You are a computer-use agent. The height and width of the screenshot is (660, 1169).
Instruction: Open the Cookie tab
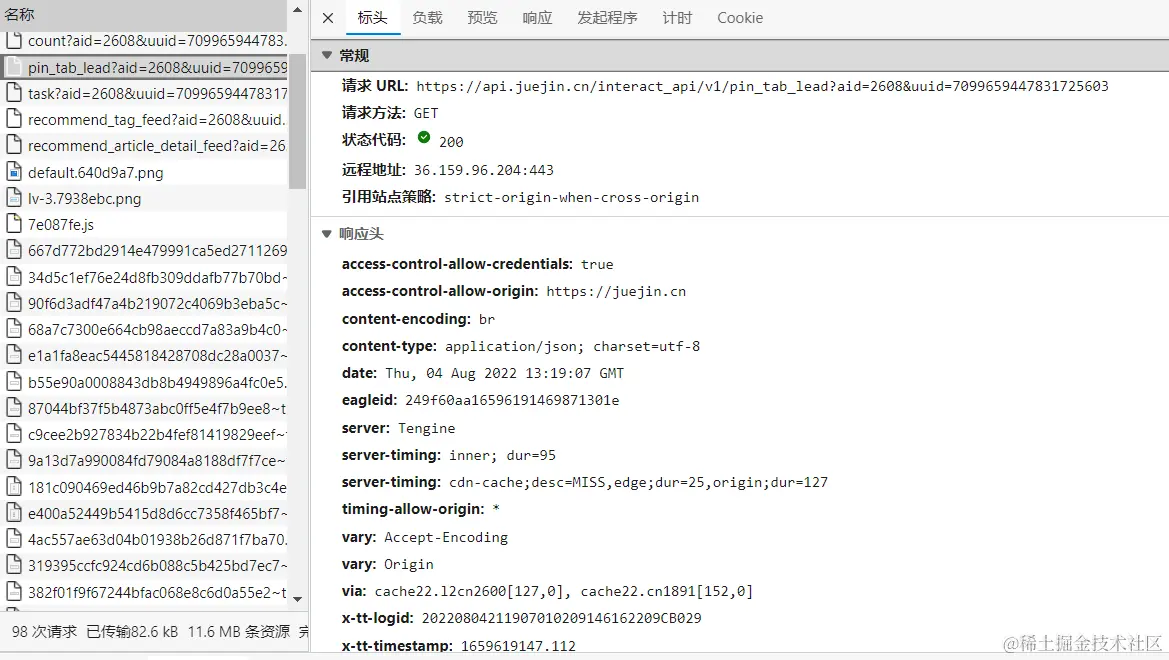(740, 18)
